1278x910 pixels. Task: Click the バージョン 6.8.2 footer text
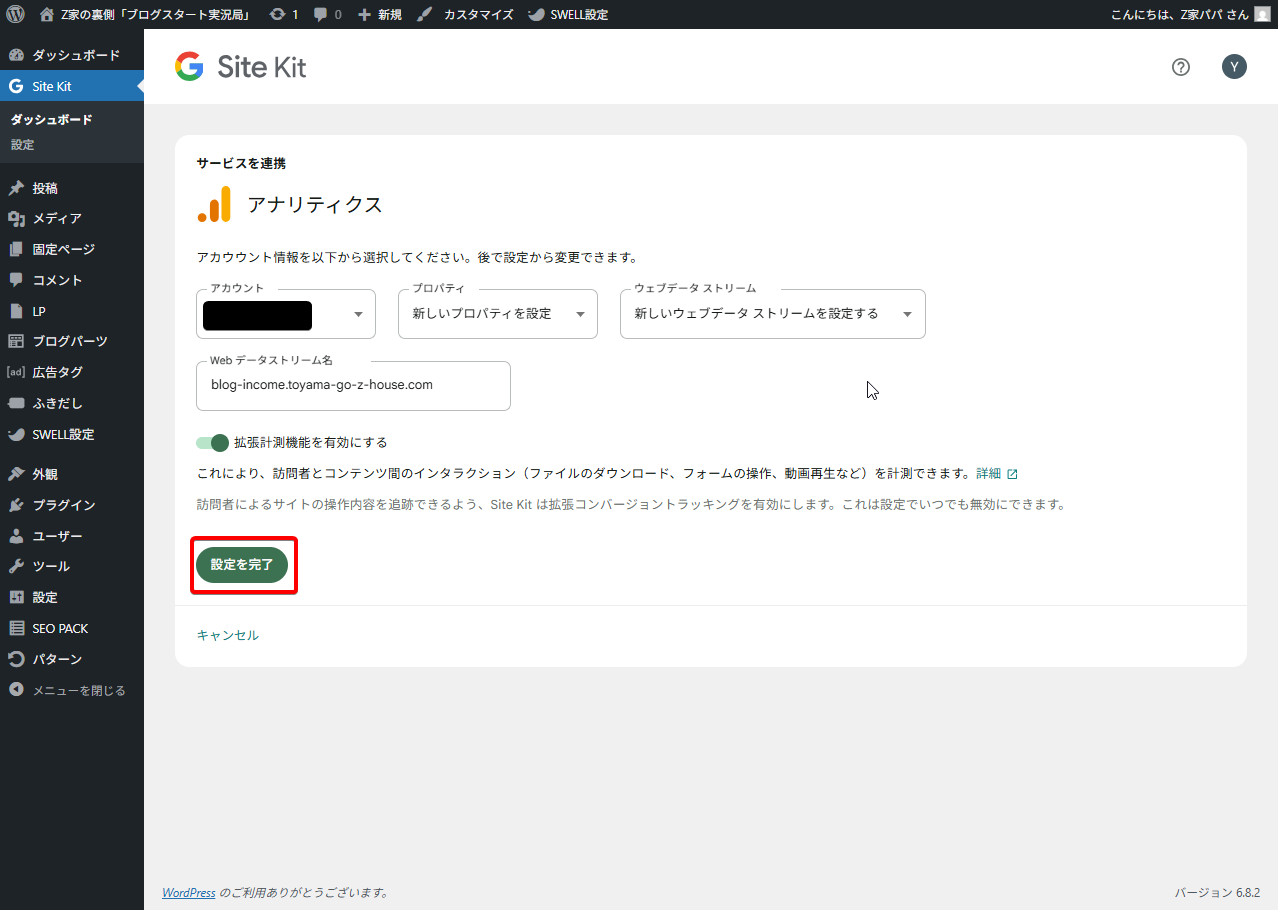(x=1217, y=892)
